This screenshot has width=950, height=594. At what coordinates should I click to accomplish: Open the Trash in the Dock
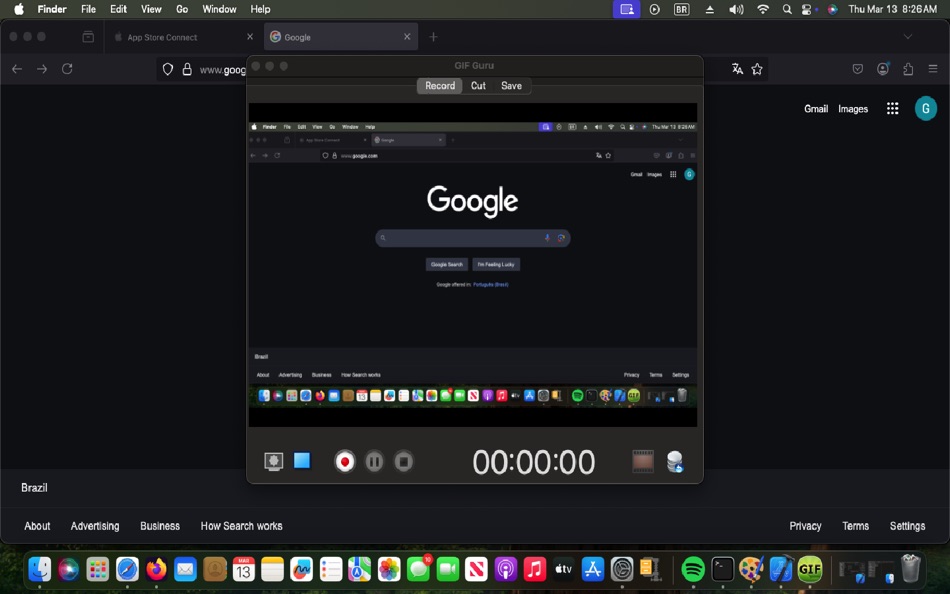pos(911,569)
